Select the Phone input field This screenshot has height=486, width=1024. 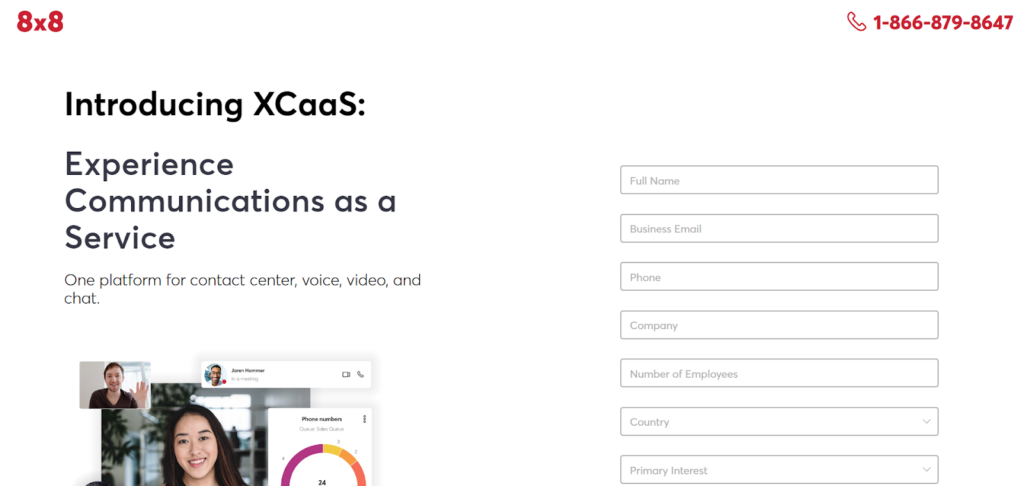pos(778,277)
